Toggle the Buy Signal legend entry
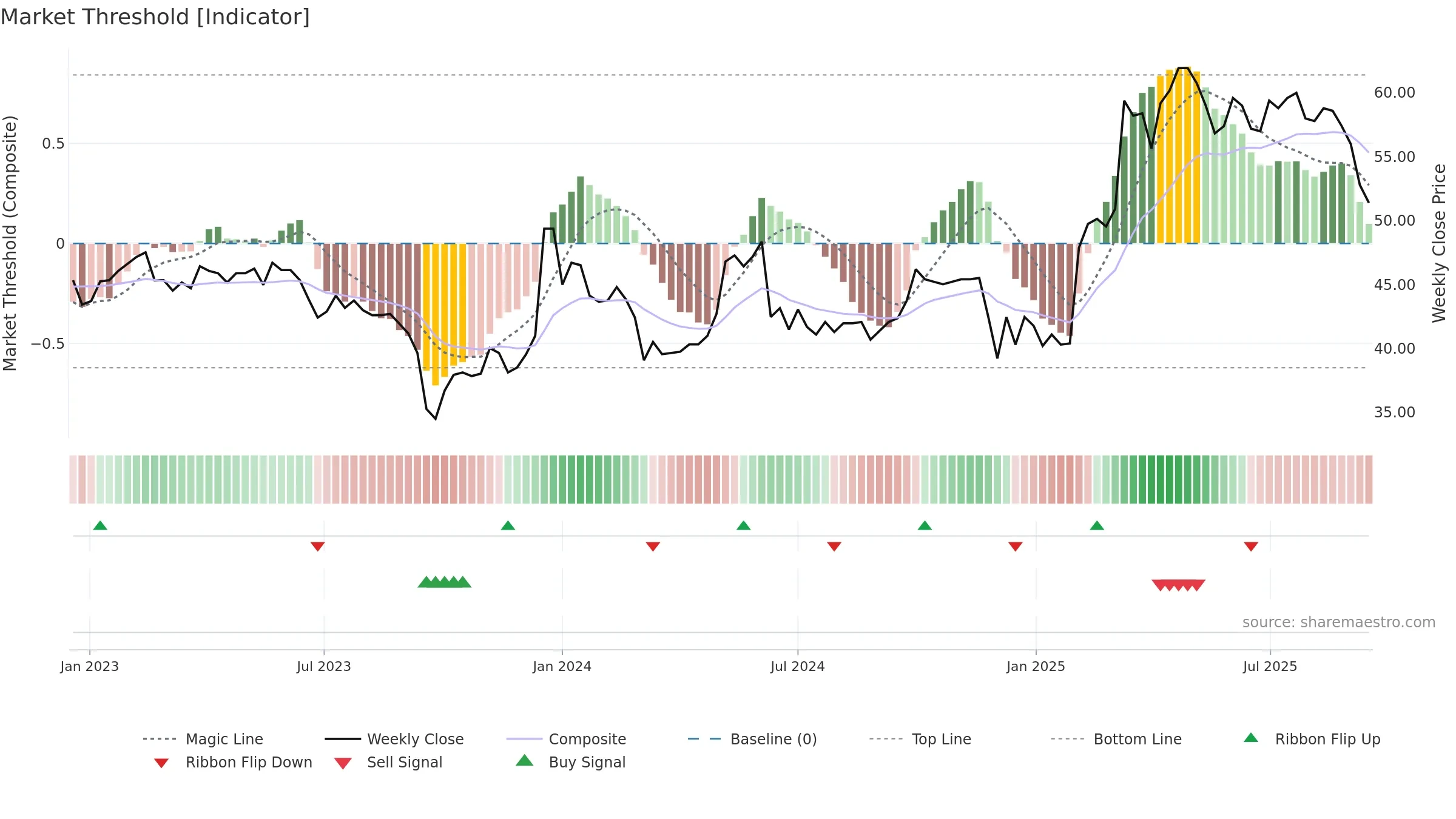The image size is (1456, 819). [570, 762]
